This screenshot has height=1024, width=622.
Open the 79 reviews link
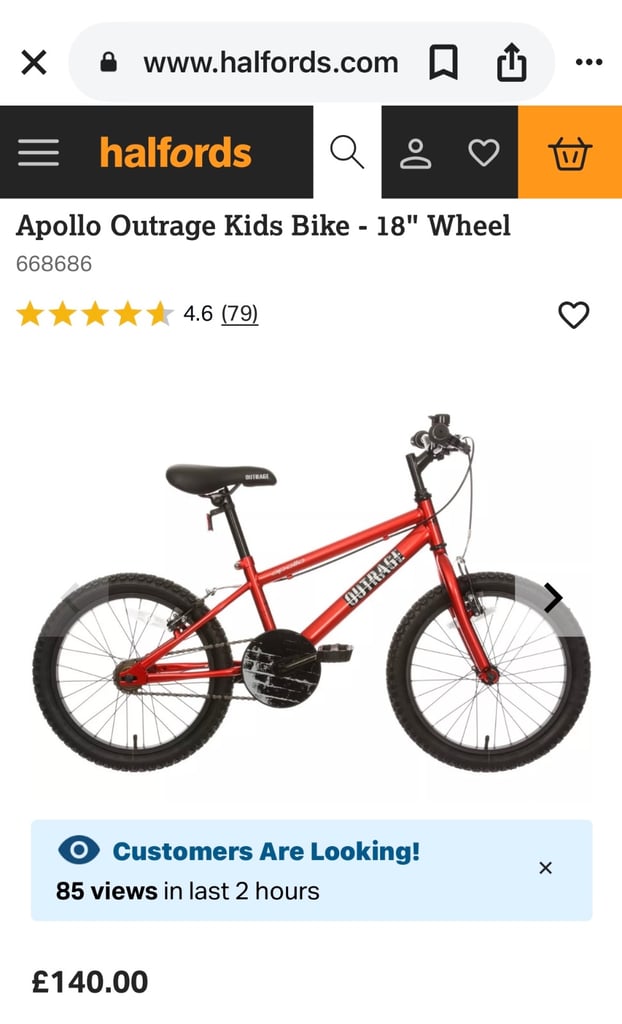[x=240, y=314]
